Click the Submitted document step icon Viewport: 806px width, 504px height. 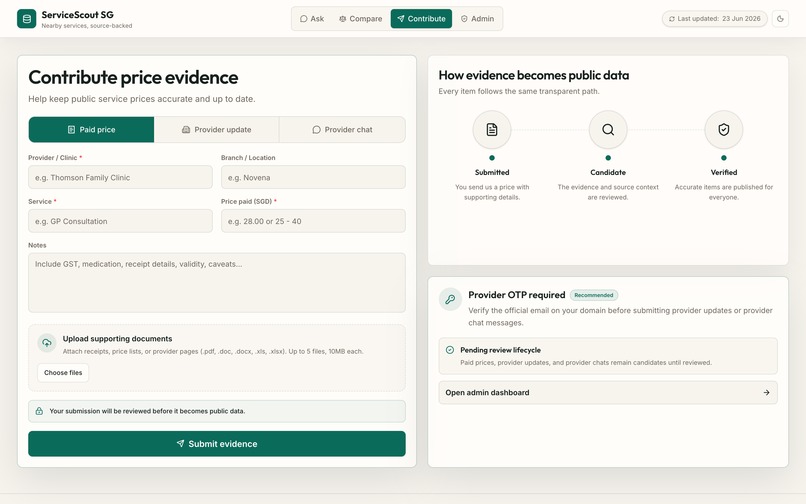pos(492,130)
